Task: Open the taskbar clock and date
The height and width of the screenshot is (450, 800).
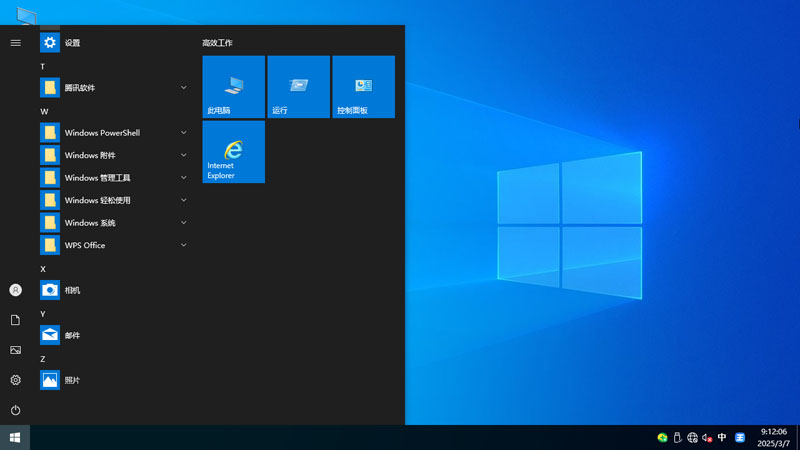Action: click(x=773, y=438)
